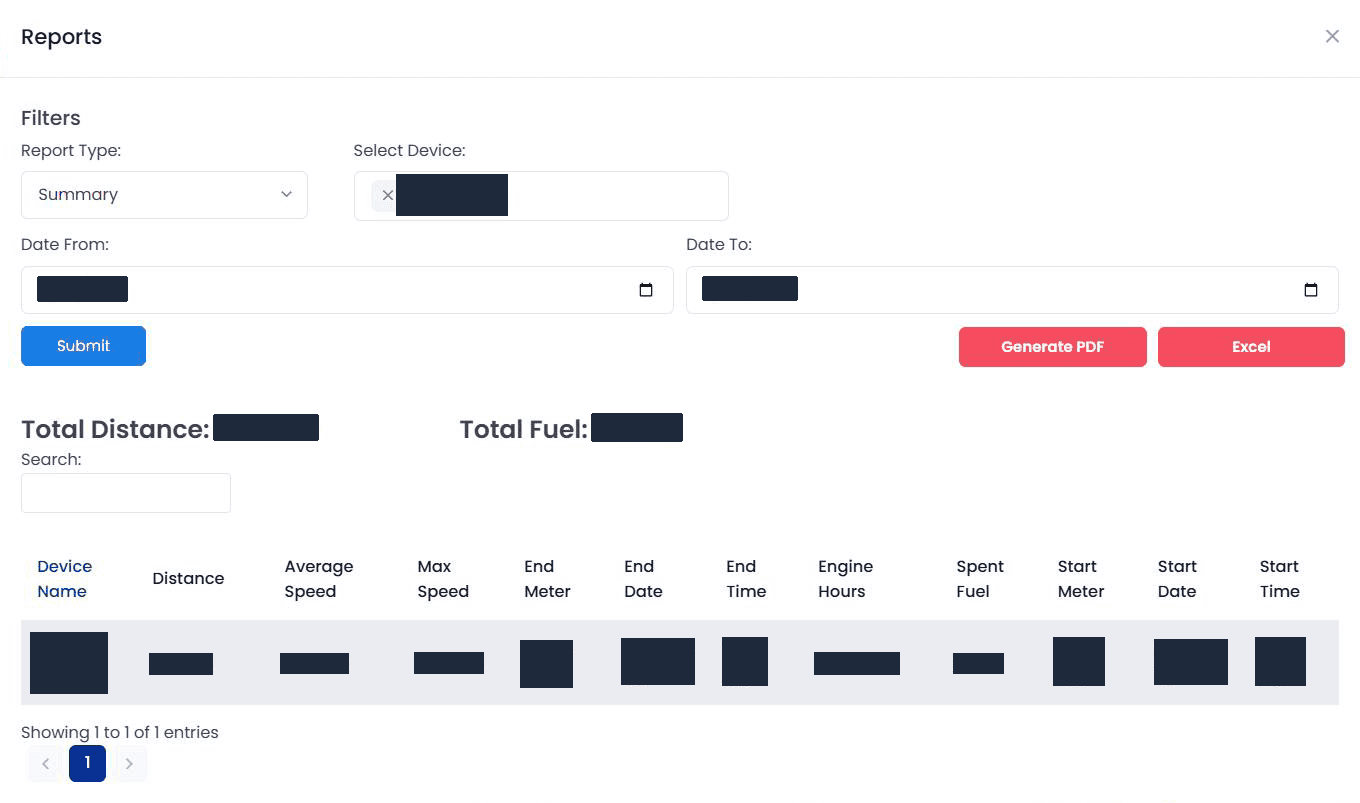This screenshot has width=1360, height=803.
Task: Click the Date From input field
Action: pyautogui.click(x=347, y=290)
